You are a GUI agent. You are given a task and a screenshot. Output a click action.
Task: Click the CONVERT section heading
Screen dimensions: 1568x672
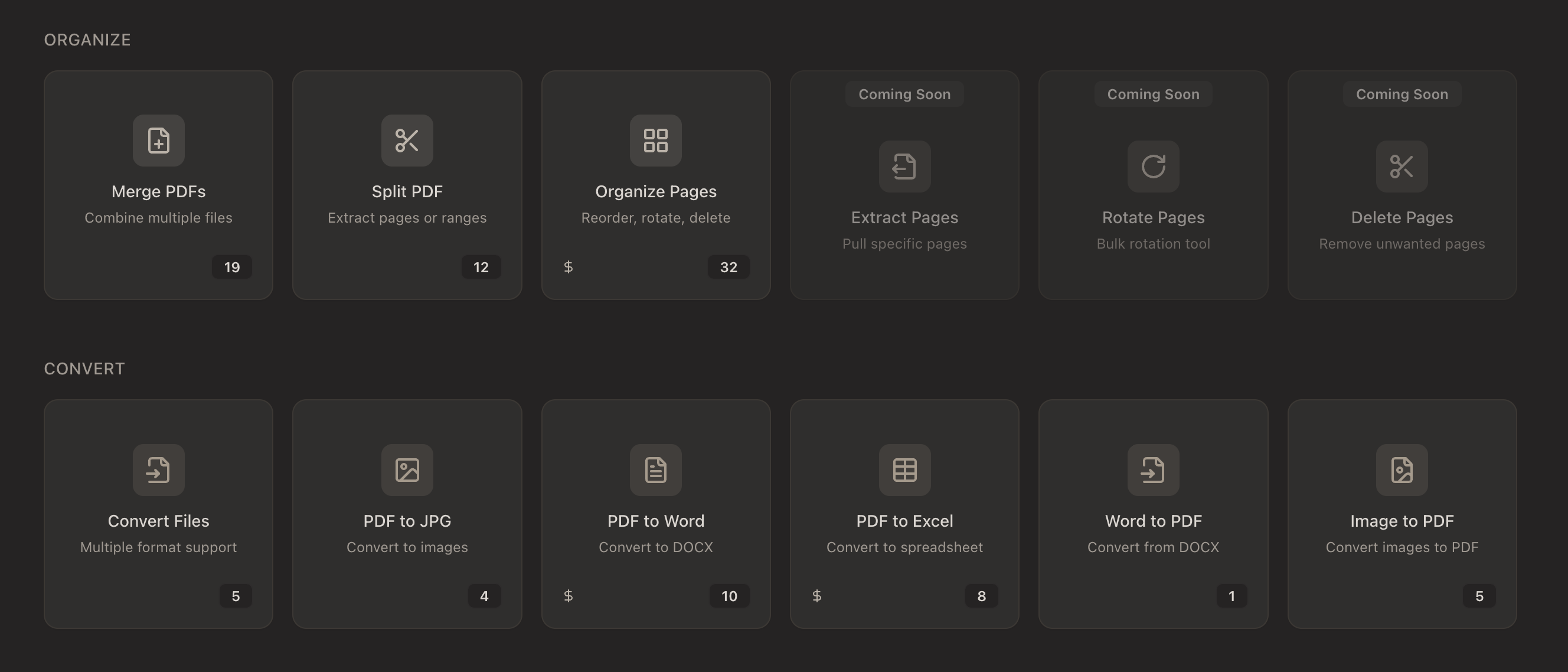[x=84, y=368]
